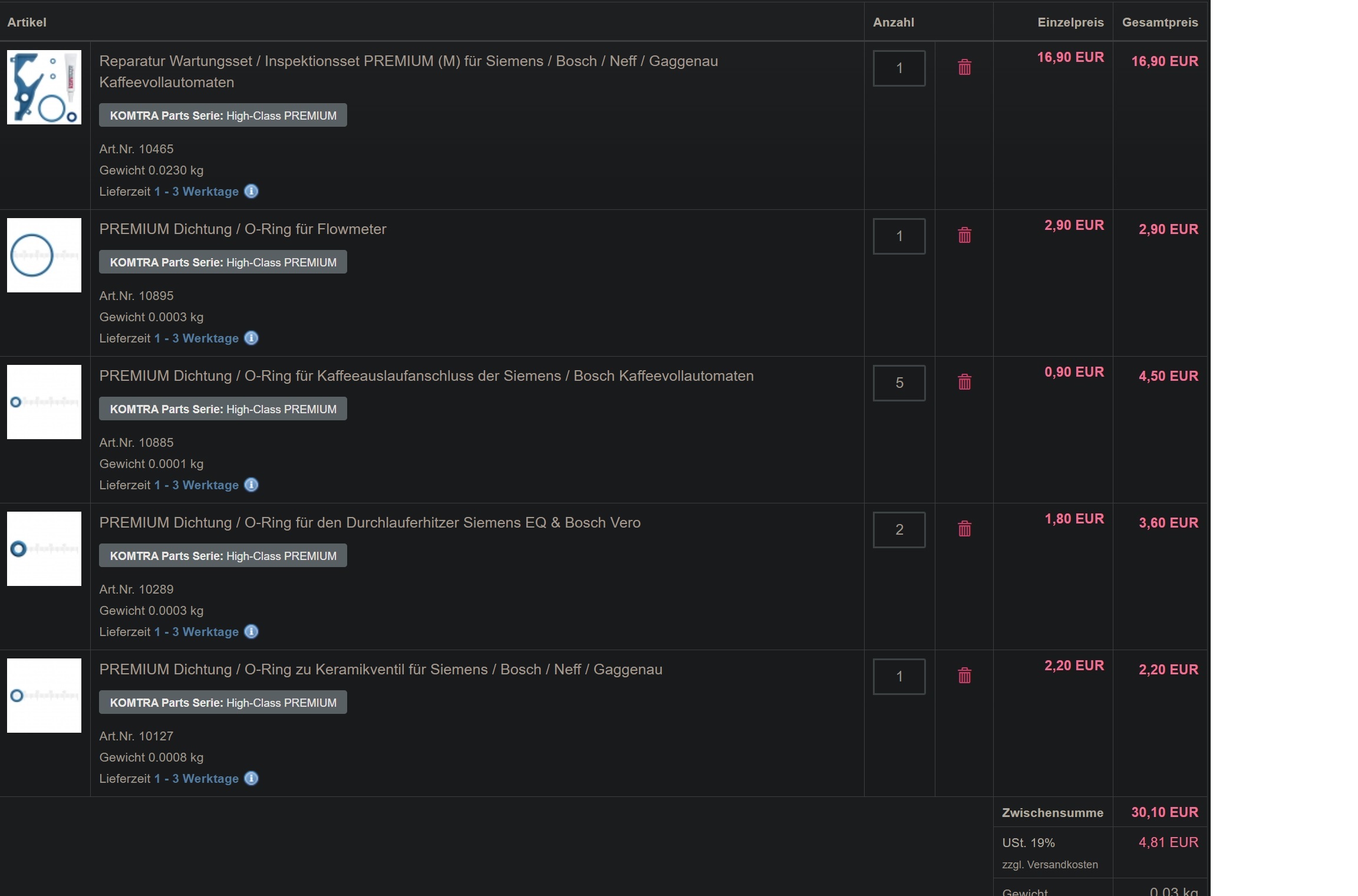Screen dimensions: 1358x896
Task: Click KOMTRA Parts Serie badge of Art.Nr. 10465
Action: point(223,116)
